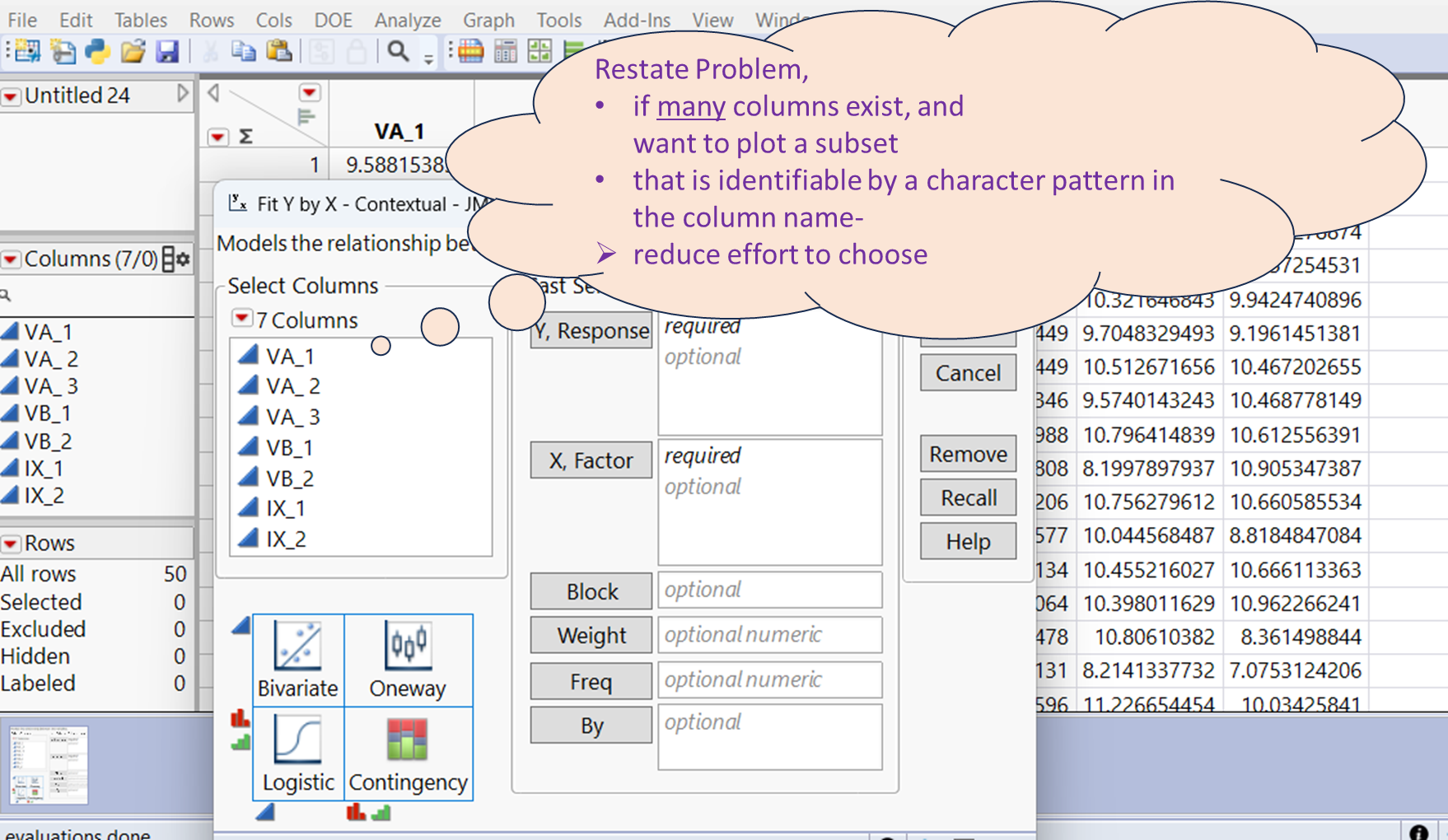
Task: Click the slide thumbnail at bottom left
Action: 49,765
